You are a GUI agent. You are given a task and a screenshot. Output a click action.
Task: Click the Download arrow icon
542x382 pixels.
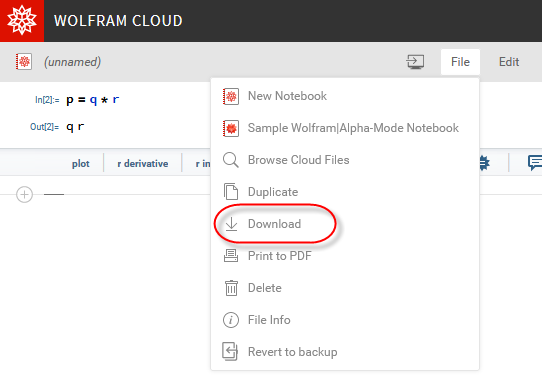(x=231, y=224)
